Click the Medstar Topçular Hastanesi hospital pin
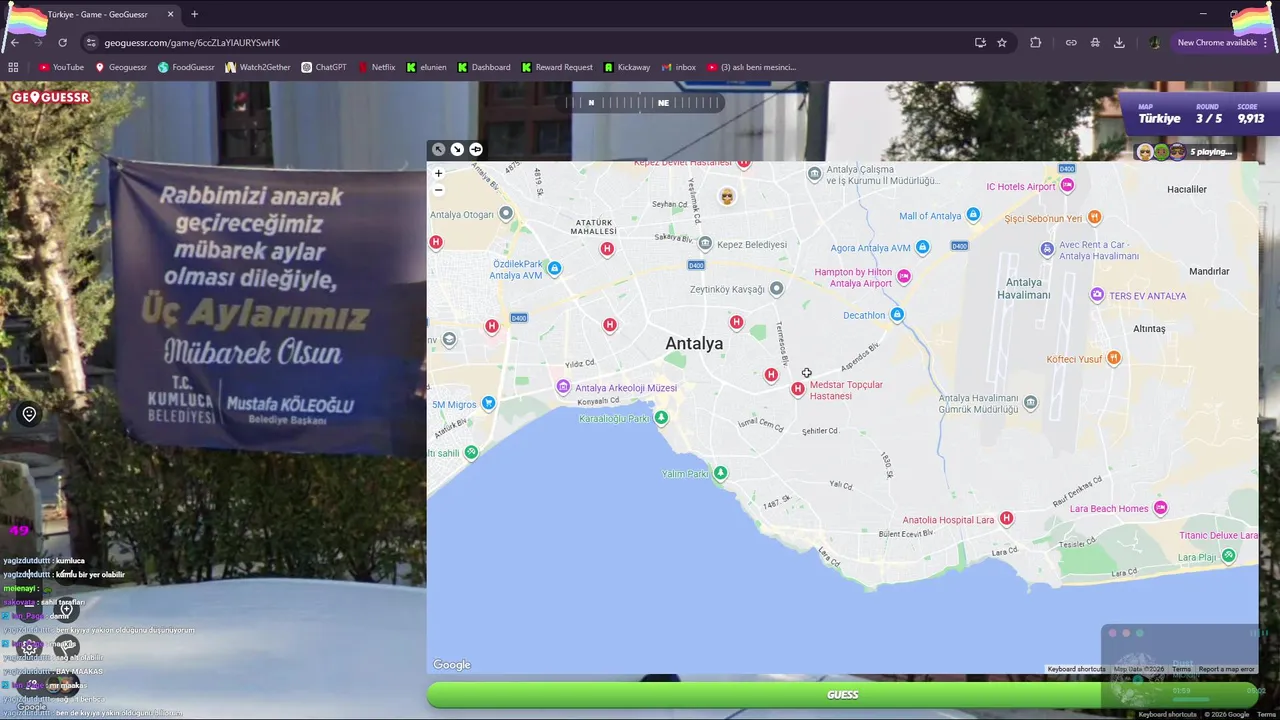The image size is (1280, 720). 797,389
